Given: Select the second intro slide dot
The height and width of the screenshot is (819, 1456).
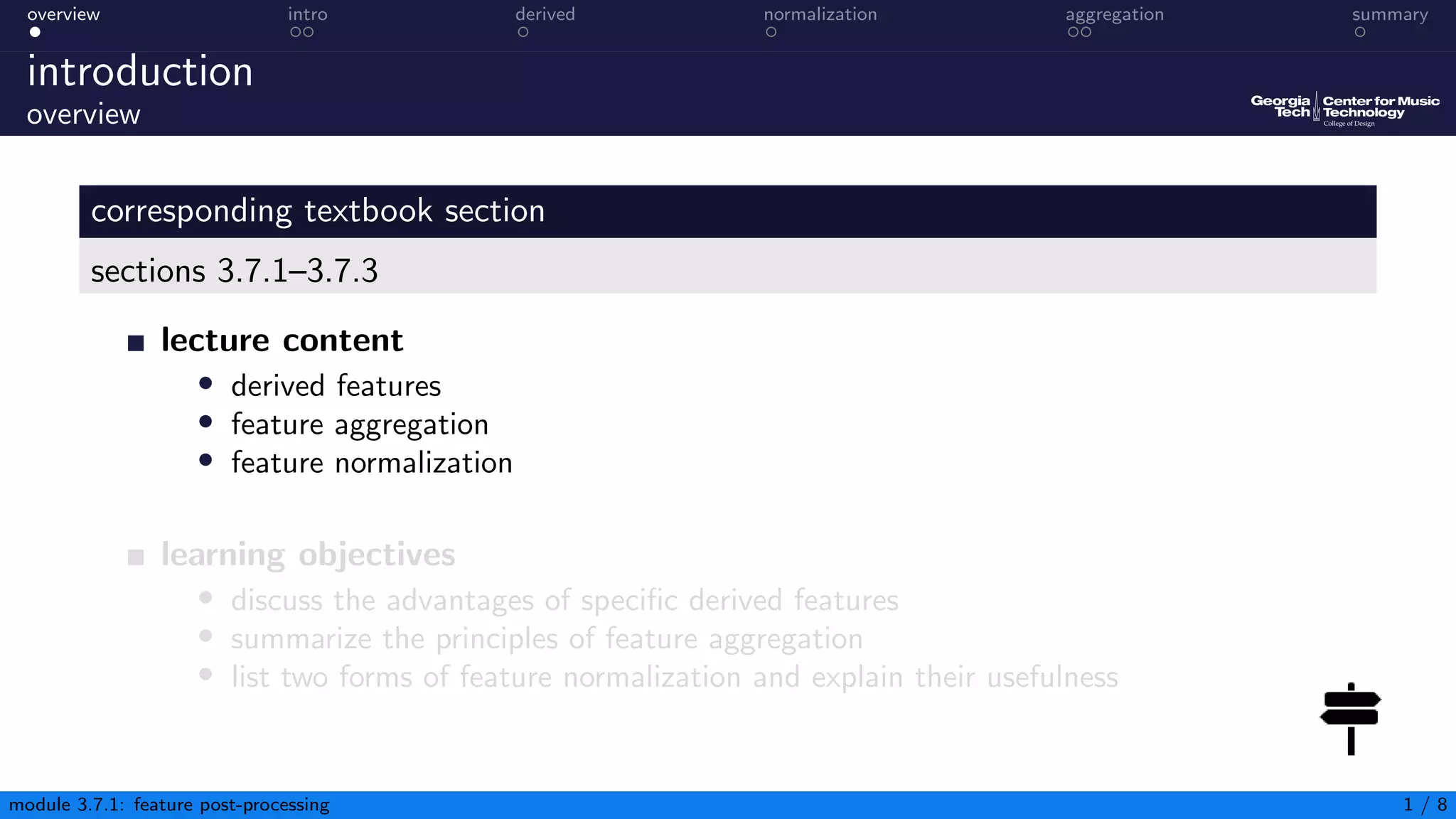Looking at the screenshot, I should 308,32.
